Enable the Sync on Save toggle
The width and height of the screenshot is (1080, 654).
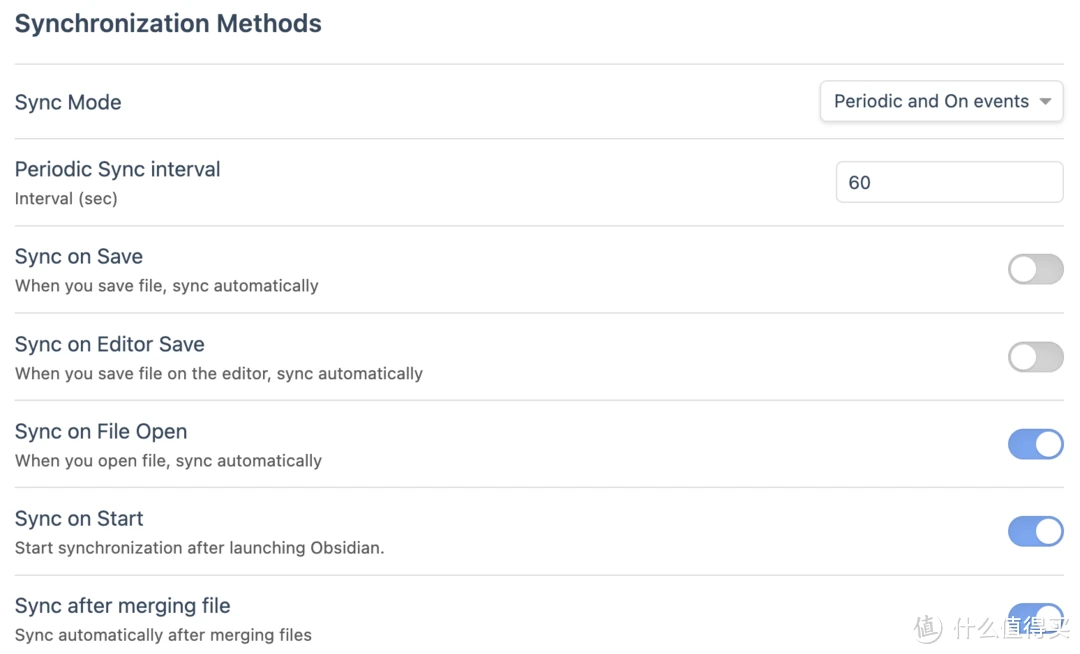click(1035, 269)
